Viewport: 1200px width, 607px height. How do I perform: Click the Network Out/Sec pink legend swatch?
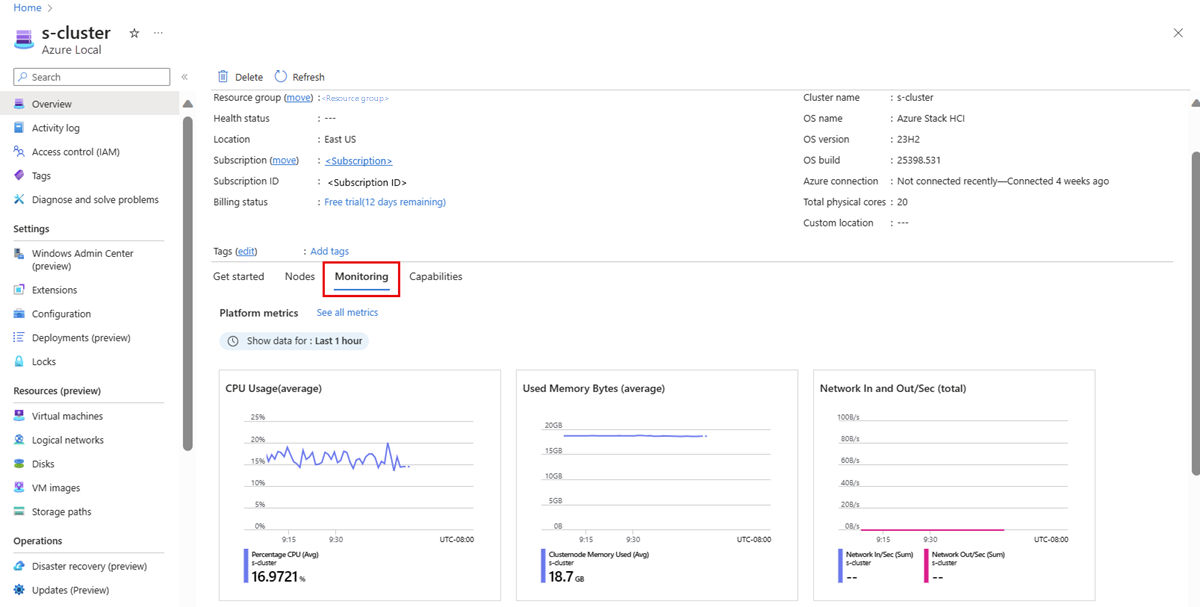coord(926,565)
